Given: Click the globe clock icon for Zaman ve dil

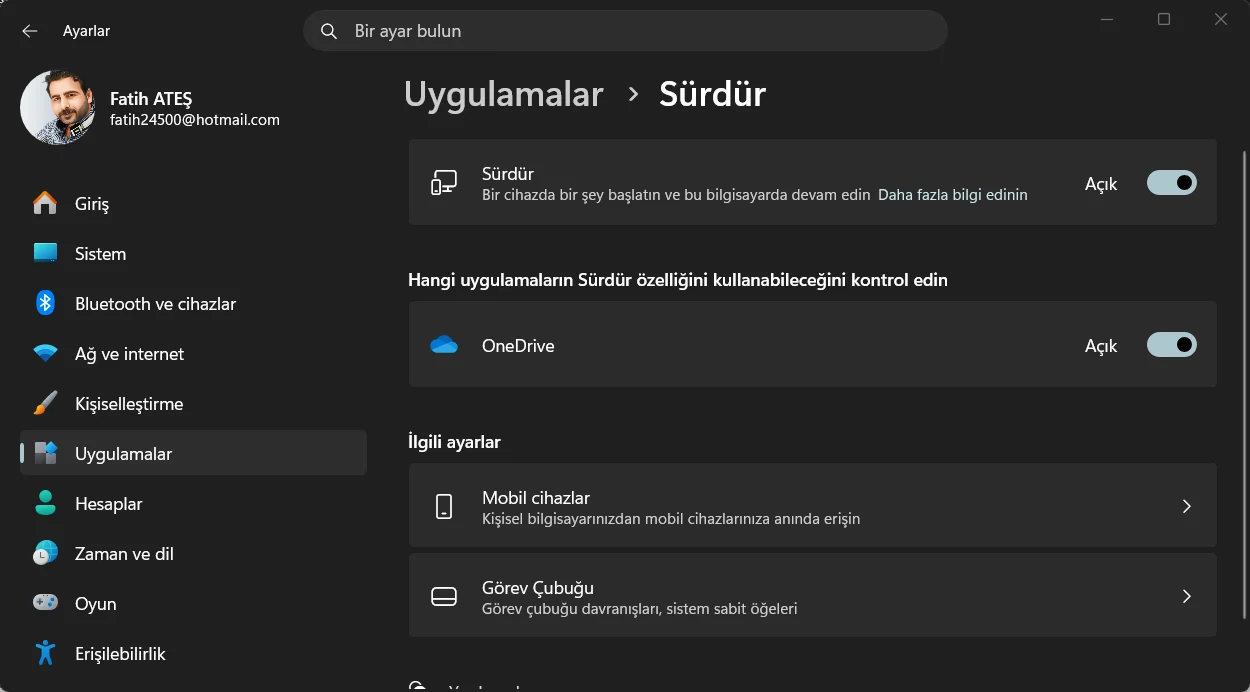Looking at the screenshot, I should pyautogui.click(x=45, y=553).
